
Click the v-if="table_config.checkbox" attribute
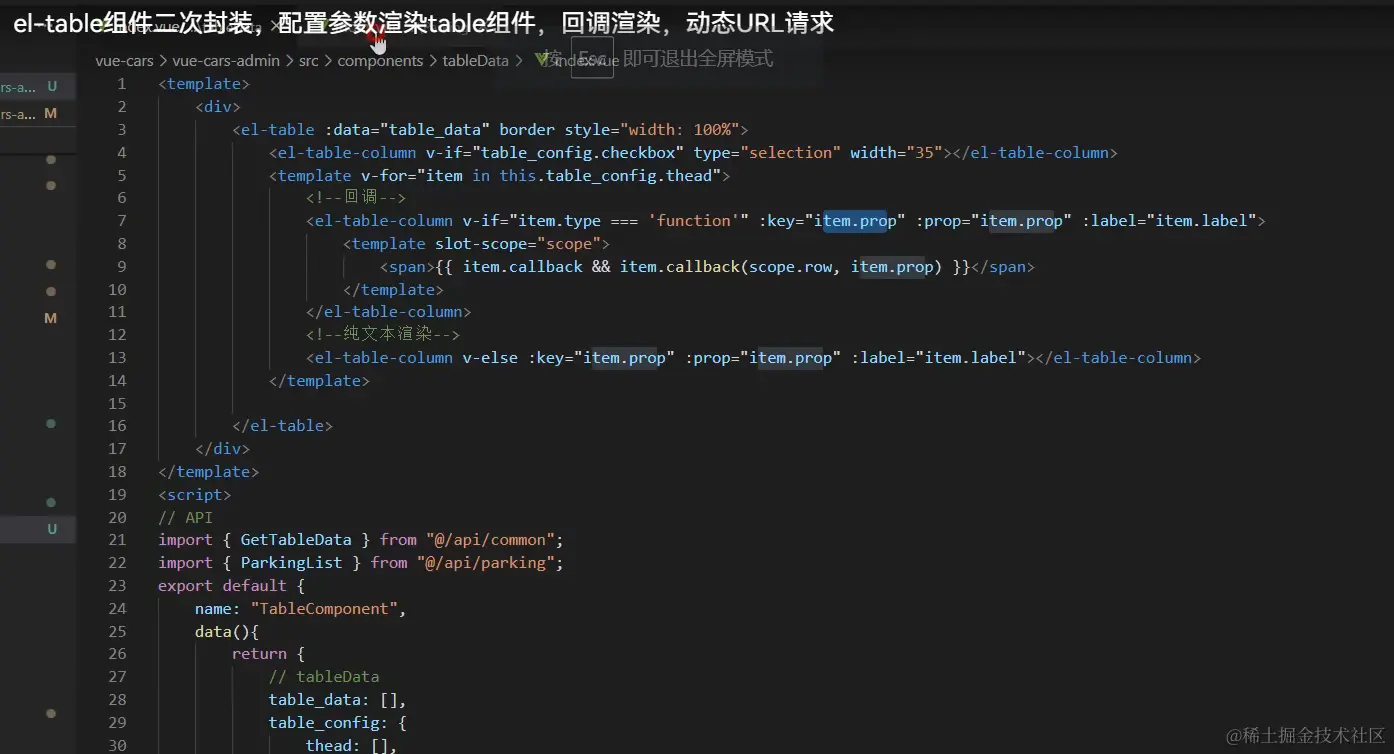[x=555, y=153]
